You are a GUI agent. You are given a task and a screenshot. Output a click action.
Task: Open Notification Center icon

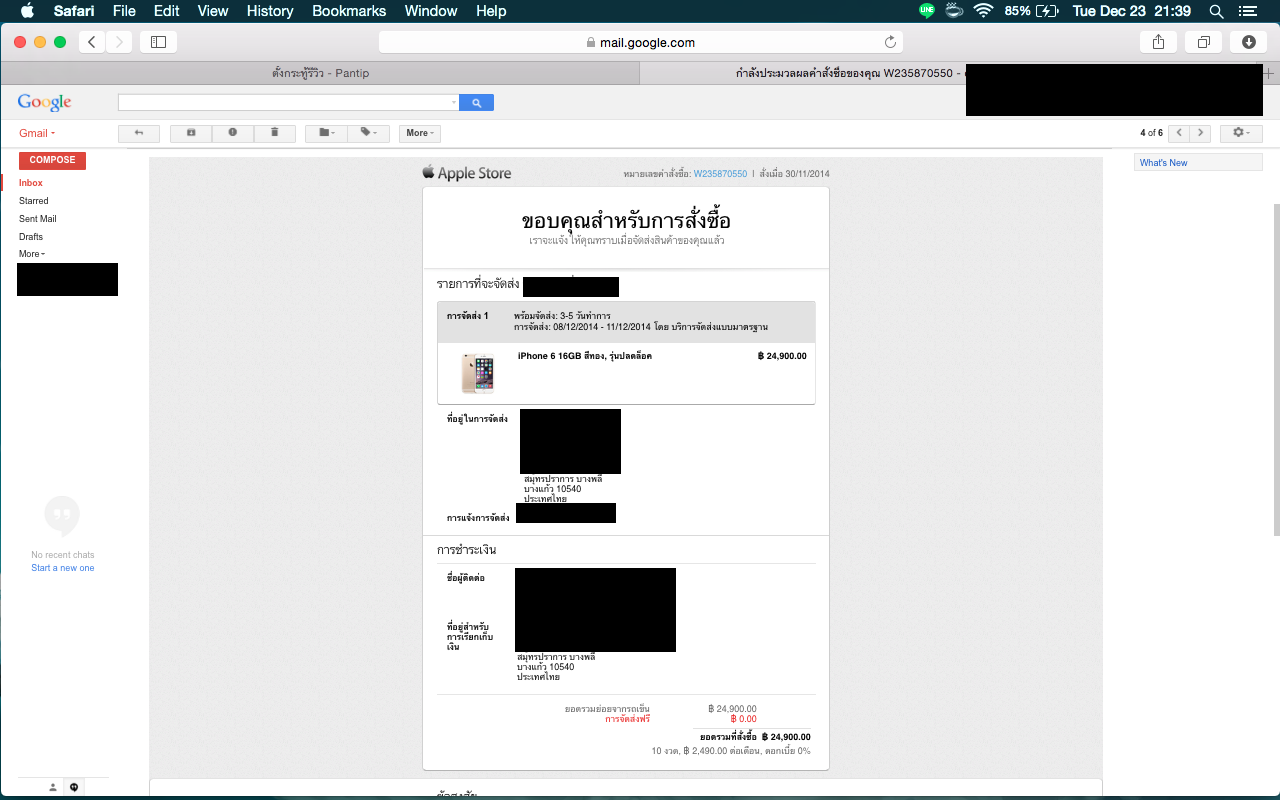[x=1246, y=11]
